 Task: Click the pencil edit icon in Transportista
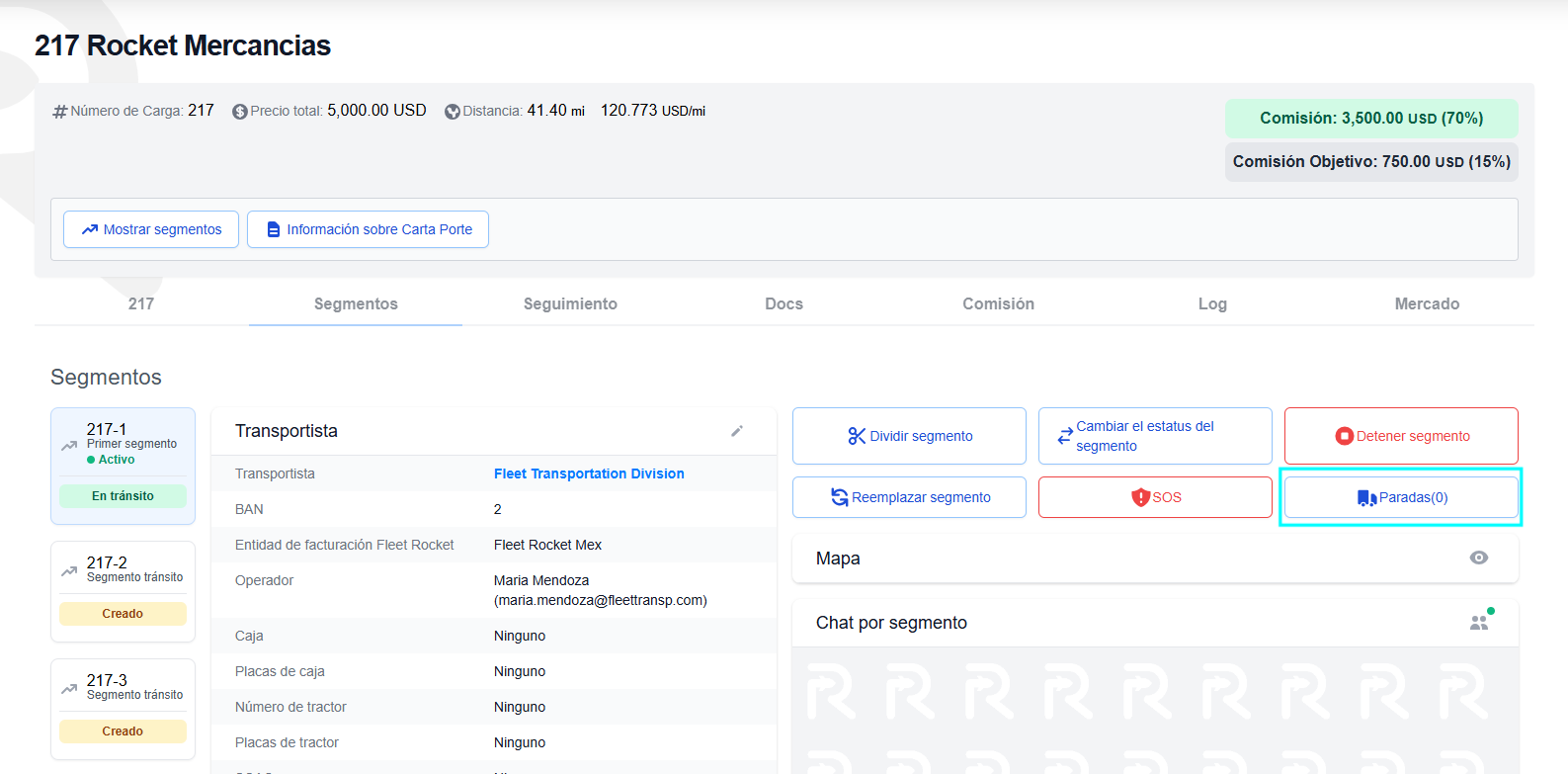736,431
